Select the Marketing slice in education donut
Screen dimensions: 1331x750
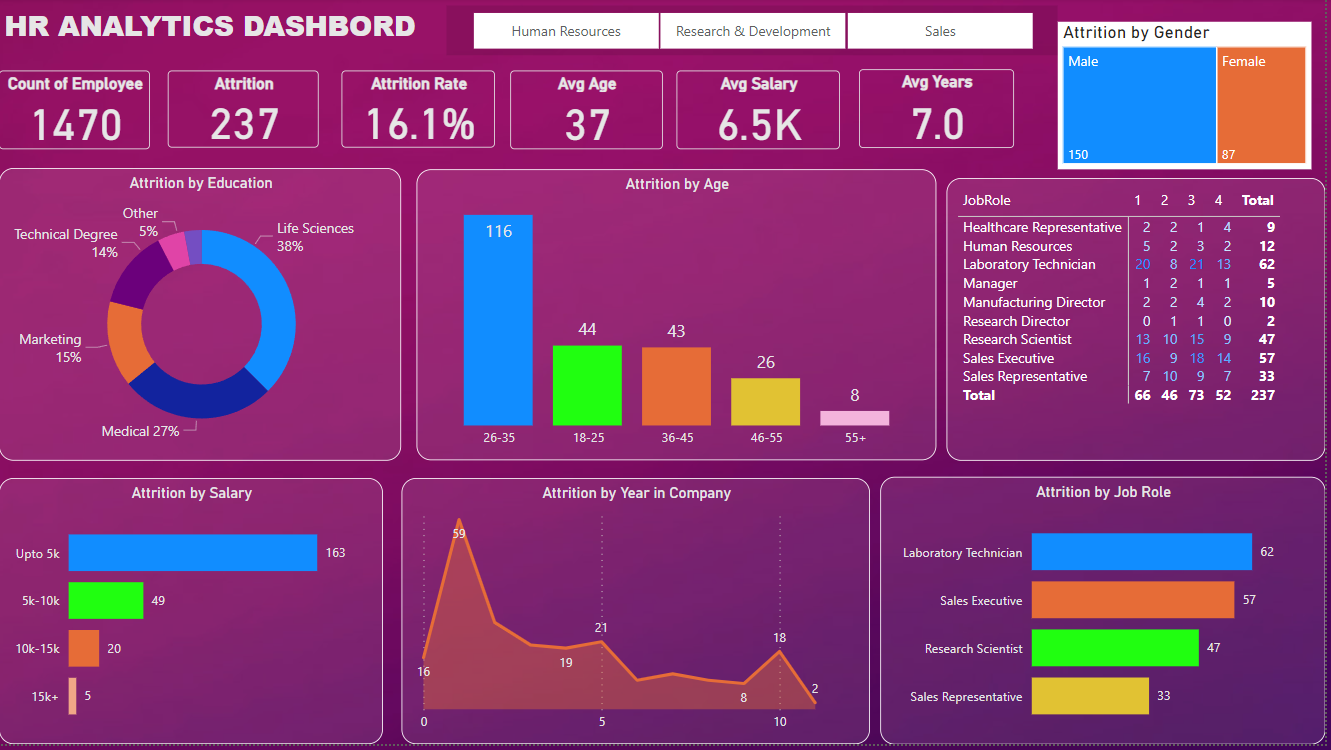pos(125,340)
